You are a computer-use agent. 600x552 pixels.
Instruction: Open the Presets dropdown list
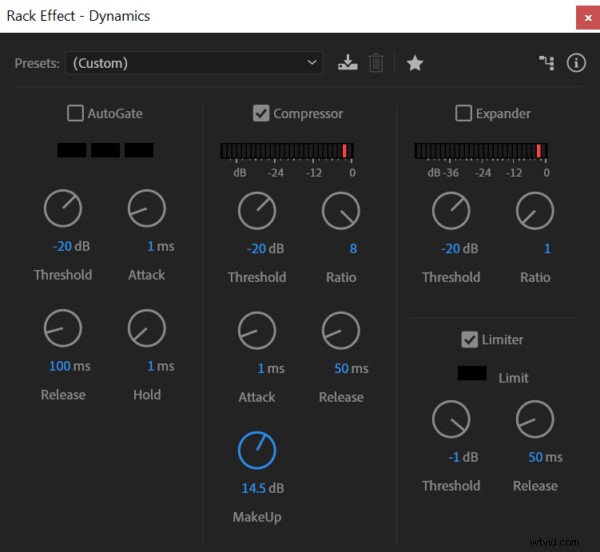click(194, 63)
